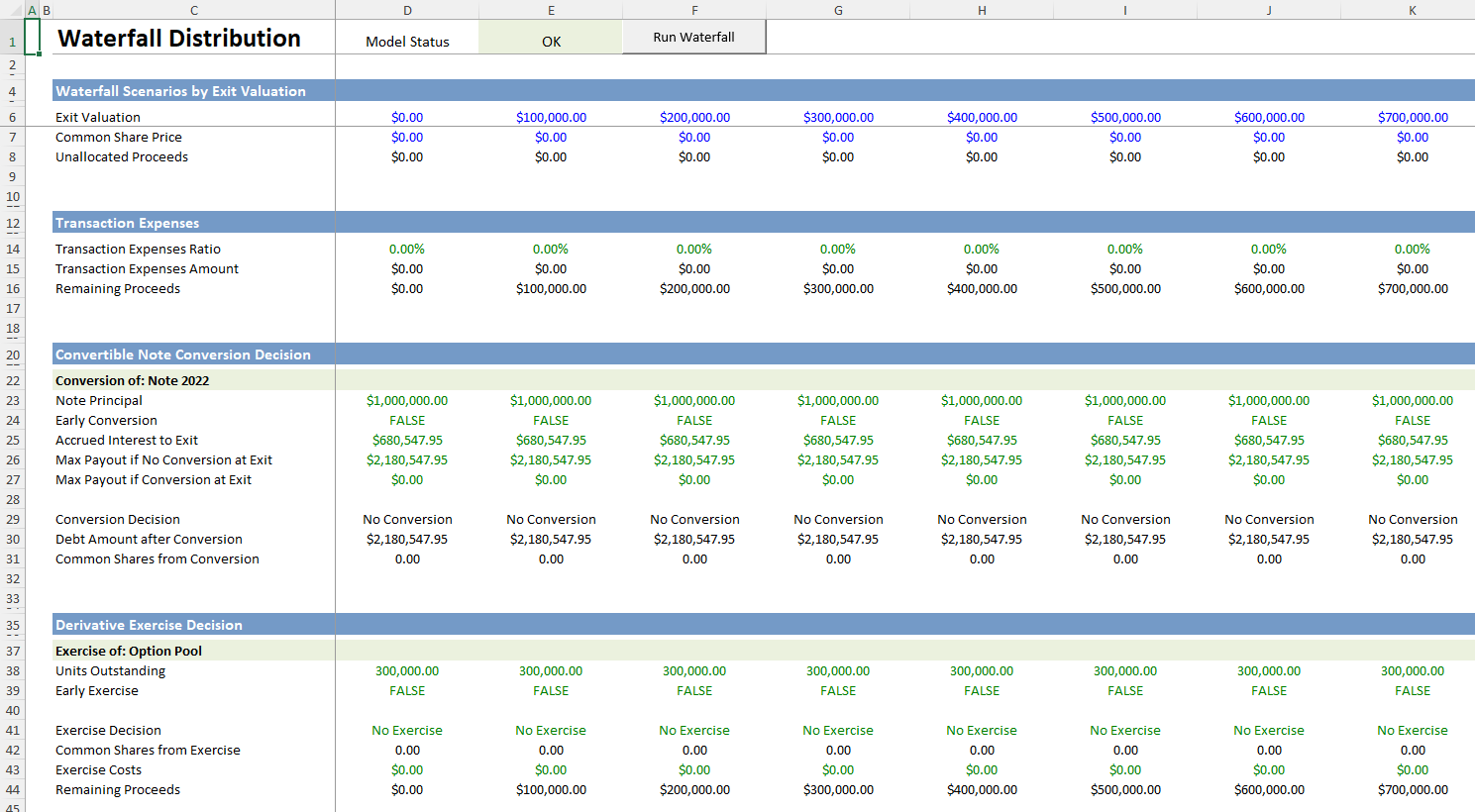
Task: Select the Exit Valuation label cell
Action: [98, 117]
